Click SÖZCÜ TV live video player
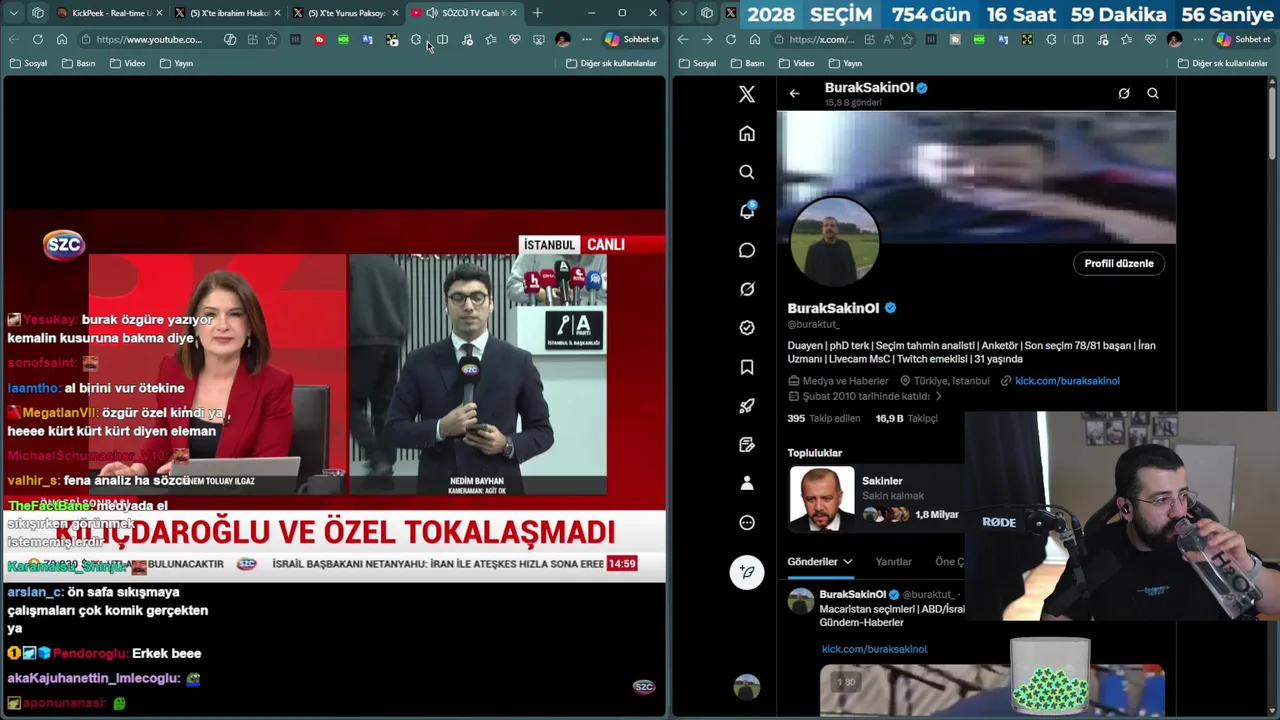Screen dimensions: 1280x720 (x=334, y=396)
